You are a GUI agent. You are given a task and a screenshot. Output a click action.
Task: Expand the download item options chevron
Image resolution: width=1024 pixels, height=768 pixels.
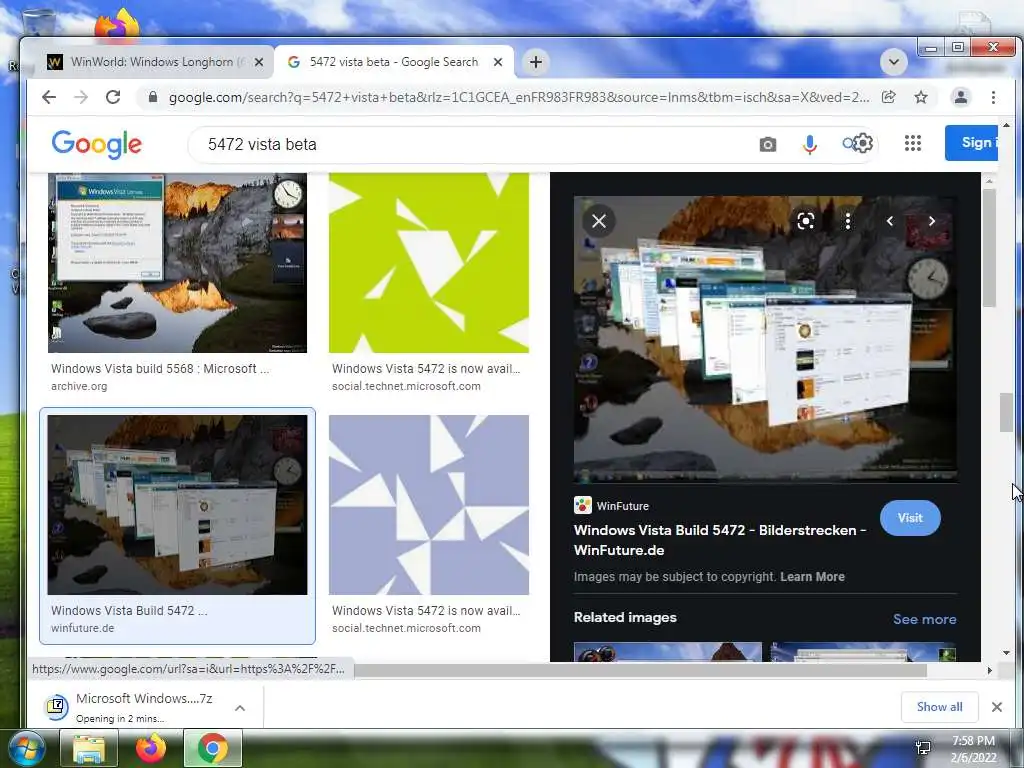240,708
